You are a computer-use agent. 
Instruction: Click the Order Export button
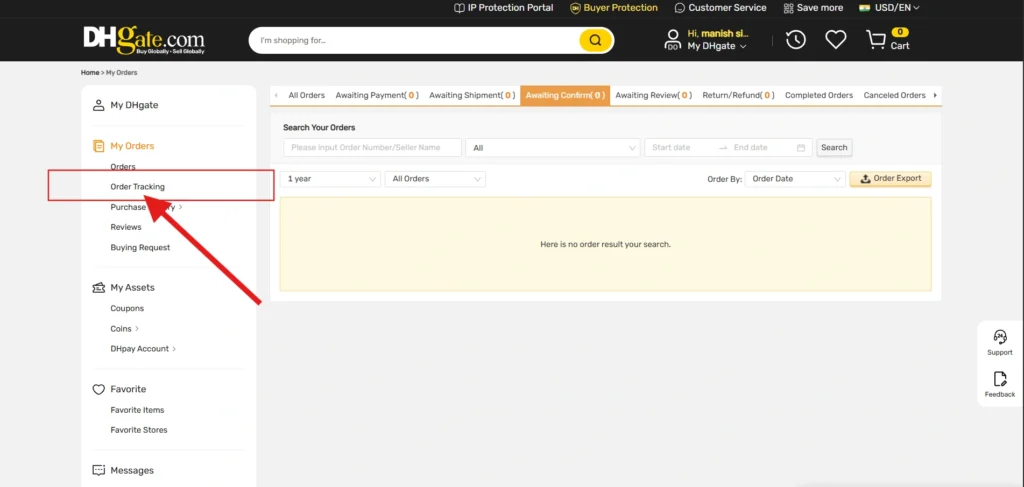[x=890, y=179]
